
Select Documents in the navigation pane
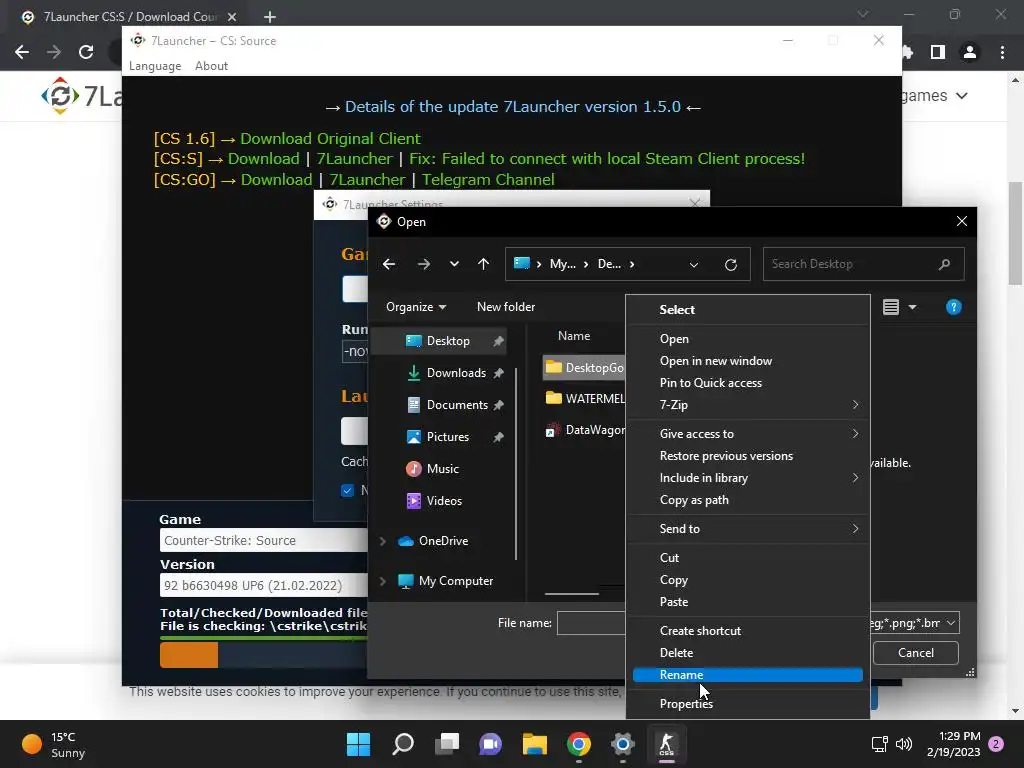tap(457, 405)
